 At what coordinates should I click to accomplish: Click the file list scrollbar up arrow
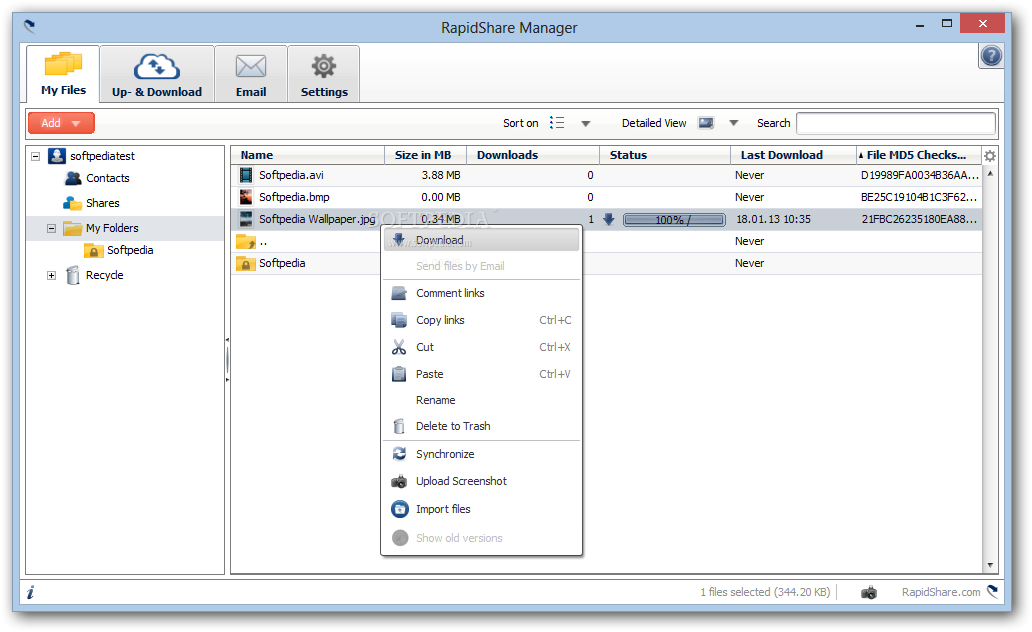(x=990, y=173)
